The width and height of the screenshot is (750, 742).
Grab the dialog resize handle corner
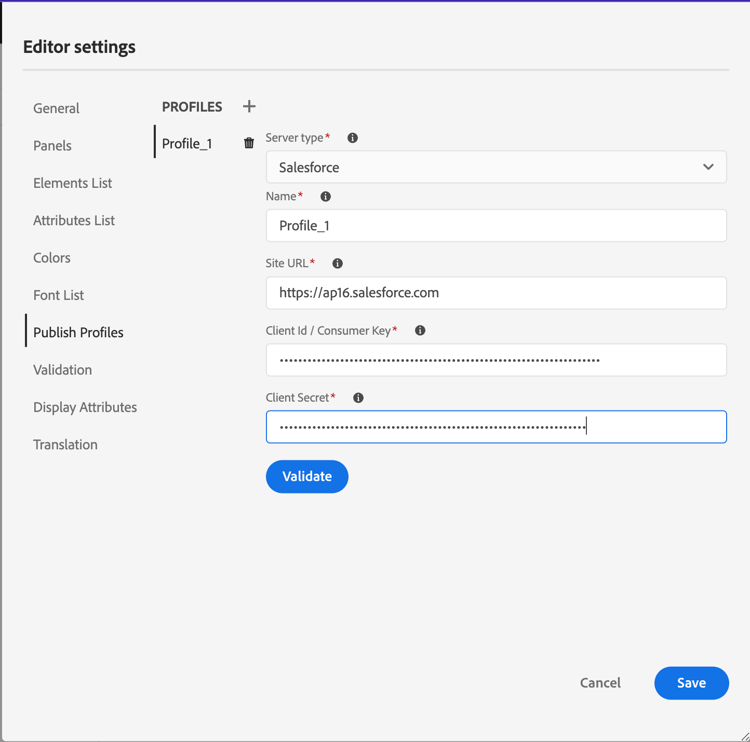744,737
